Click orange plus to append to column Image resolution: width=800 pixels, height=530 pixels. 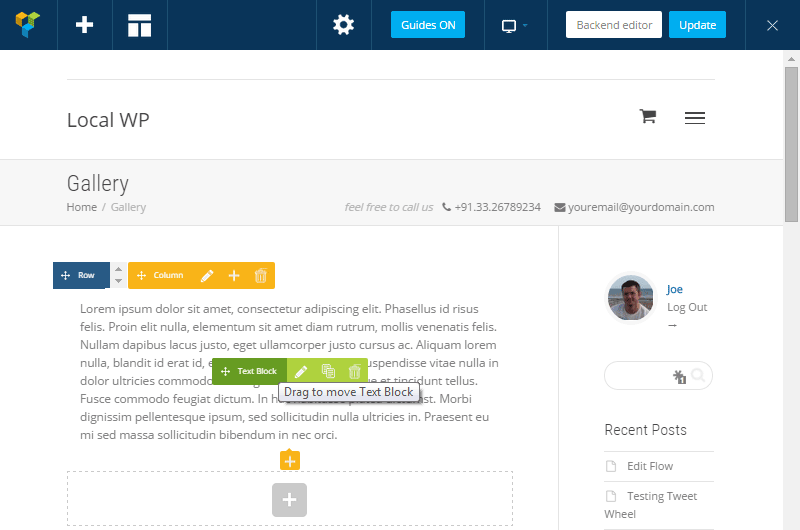click(290, 461)
